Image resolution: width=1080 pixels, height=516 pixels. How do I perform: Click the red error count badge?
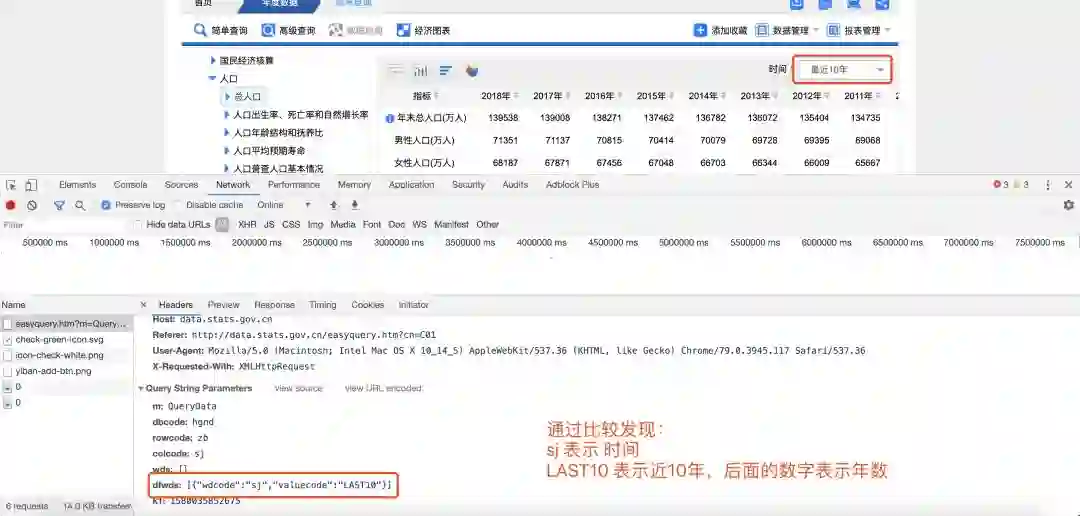(1001, 185)
